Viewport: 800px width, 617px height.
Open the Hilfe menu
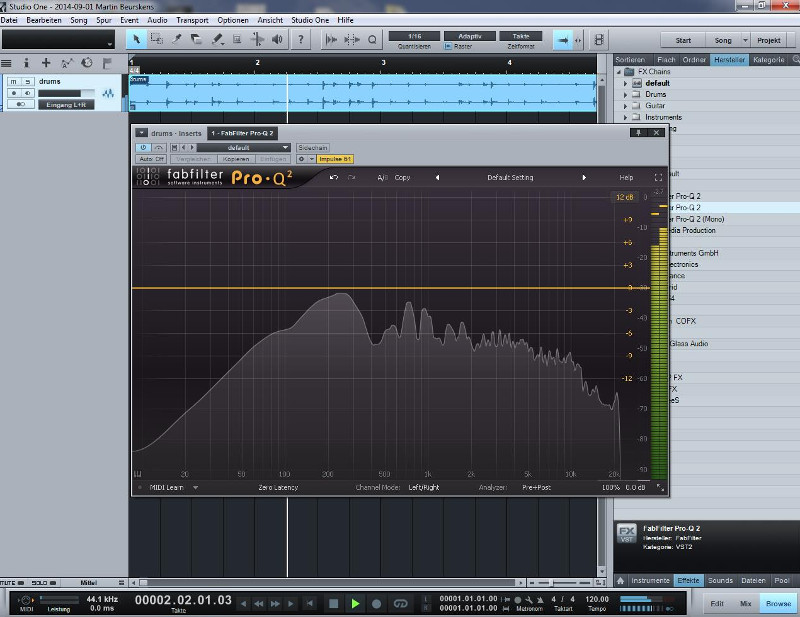coord(345,20)
